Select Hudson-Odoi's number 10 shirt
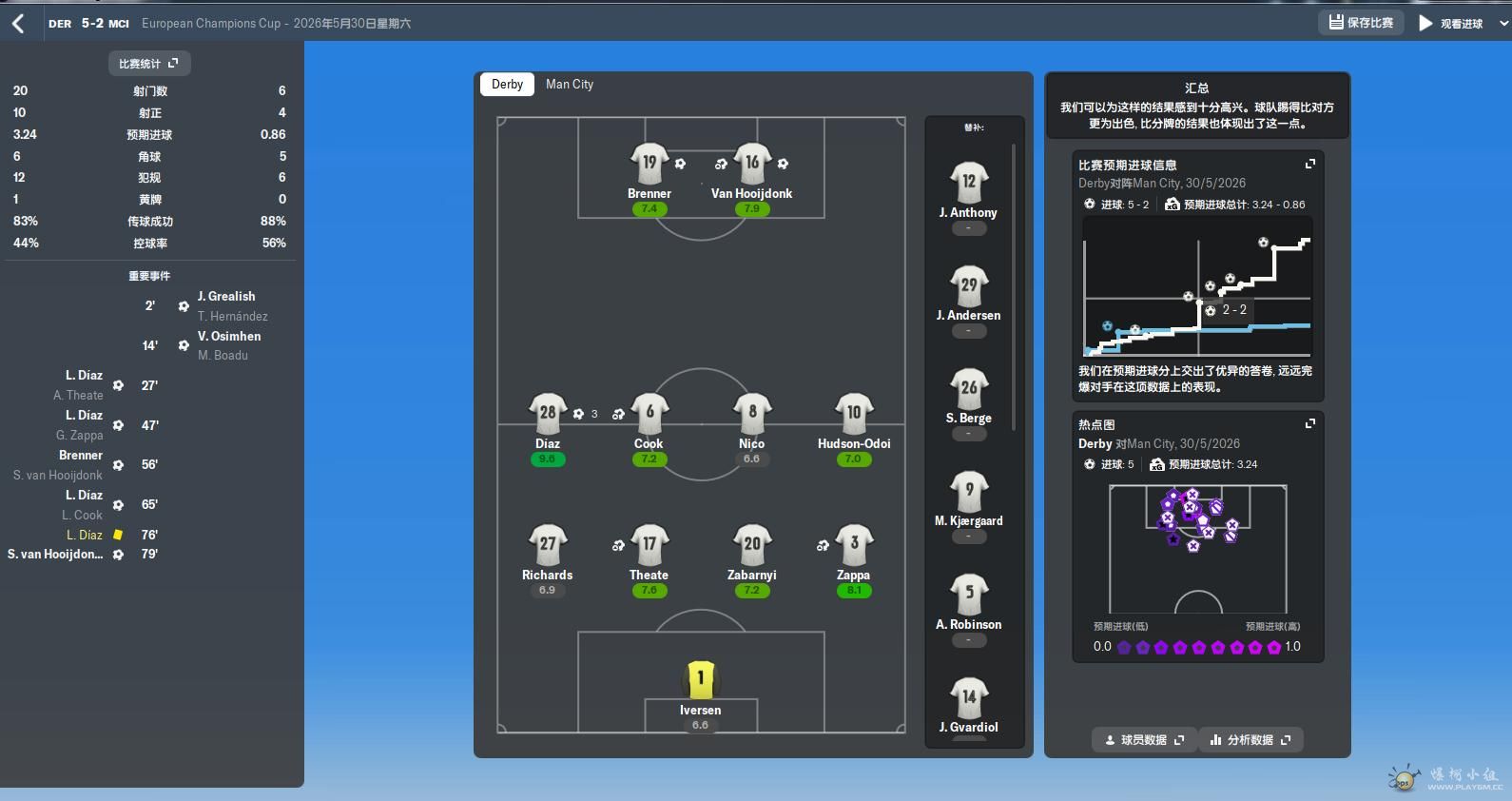 point(854,413)
